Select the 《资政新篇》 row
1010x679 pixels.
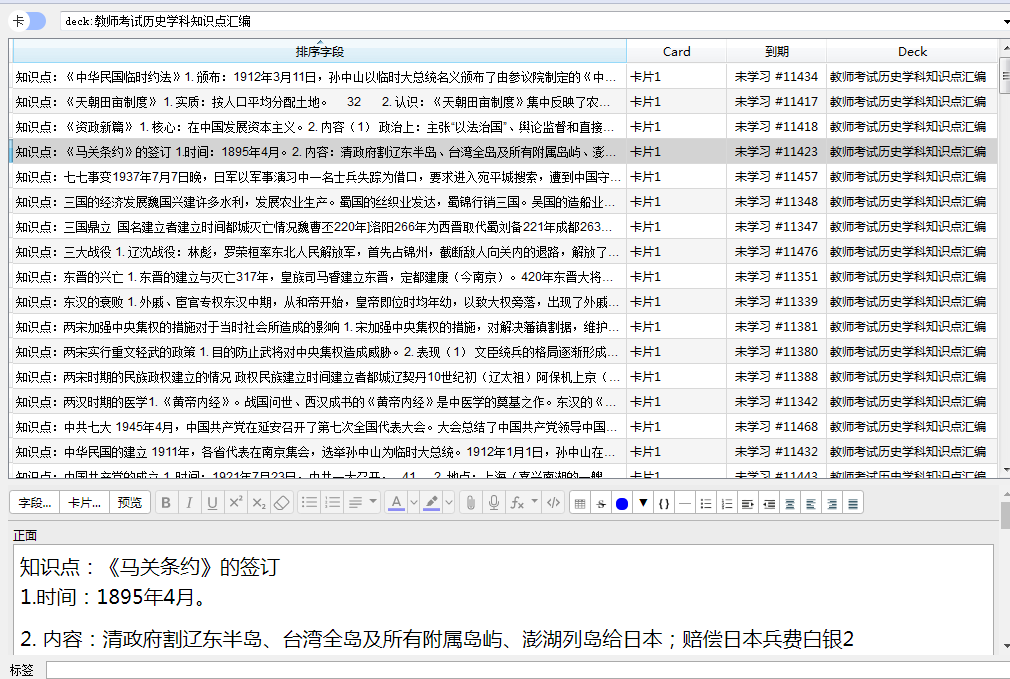coord(505,127)
